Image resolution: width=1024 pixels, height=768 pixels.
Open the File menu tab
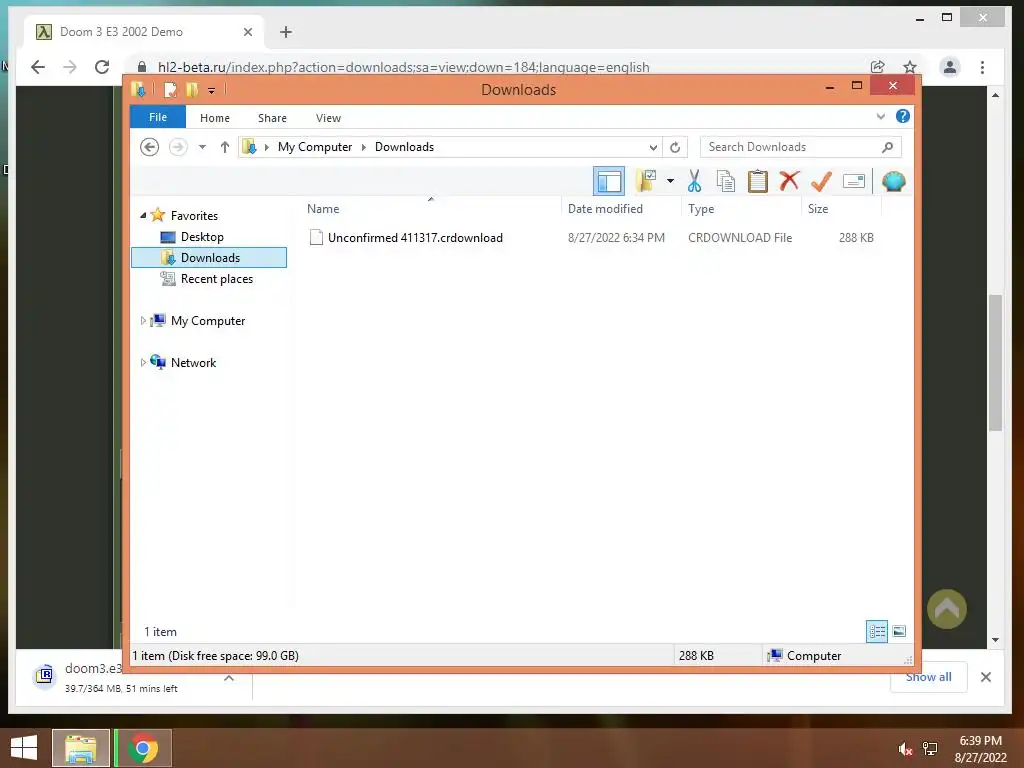click(x=158, y=117)
